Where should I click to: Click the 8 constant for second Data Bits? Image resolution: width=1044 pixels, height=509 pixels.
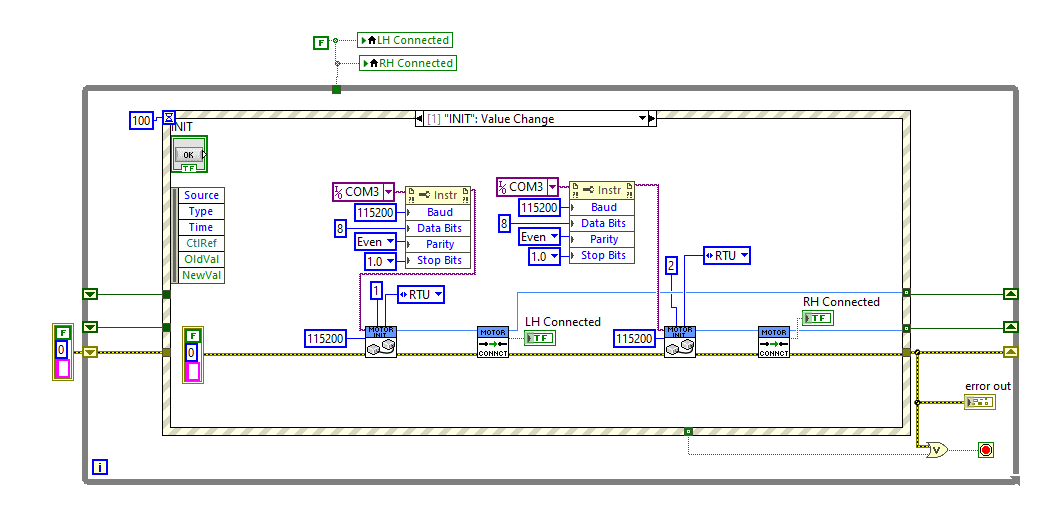point(506,224)
